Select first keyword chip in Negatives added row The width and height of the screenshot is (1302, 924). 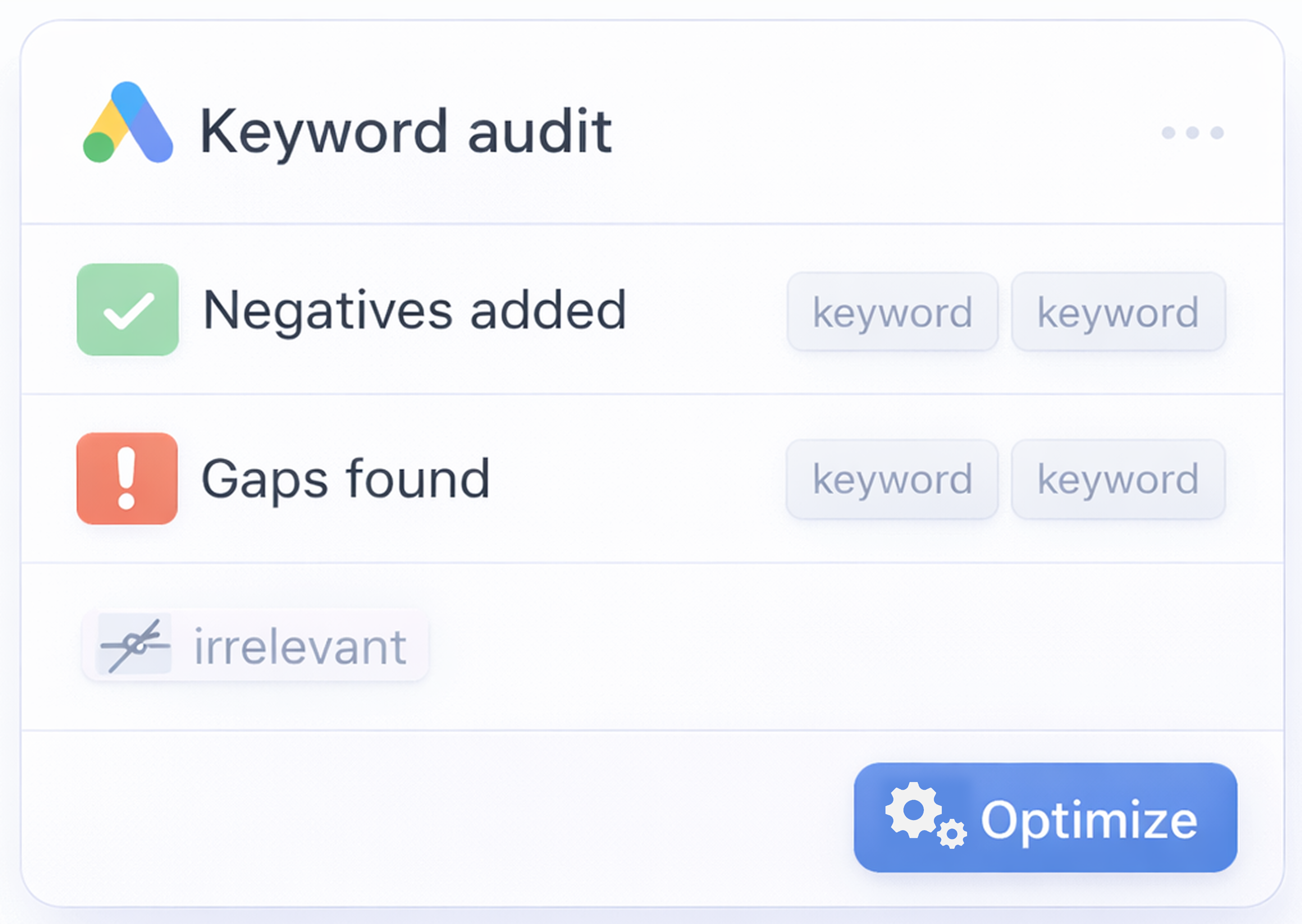coord(892,312)
